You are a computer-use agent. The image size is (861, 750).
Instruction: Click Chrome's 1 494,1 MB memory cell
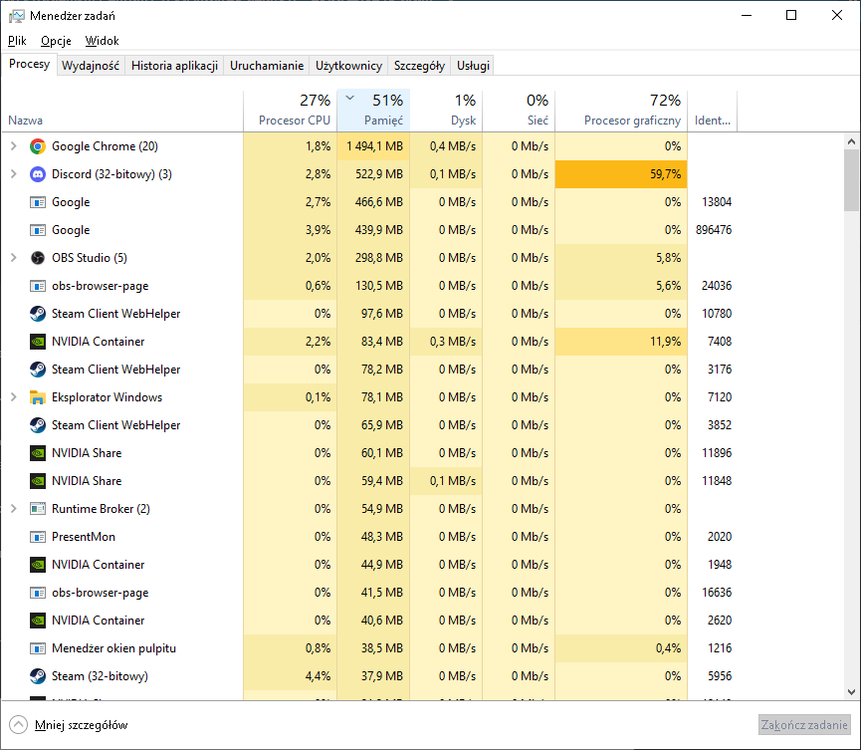pos(373,146)
